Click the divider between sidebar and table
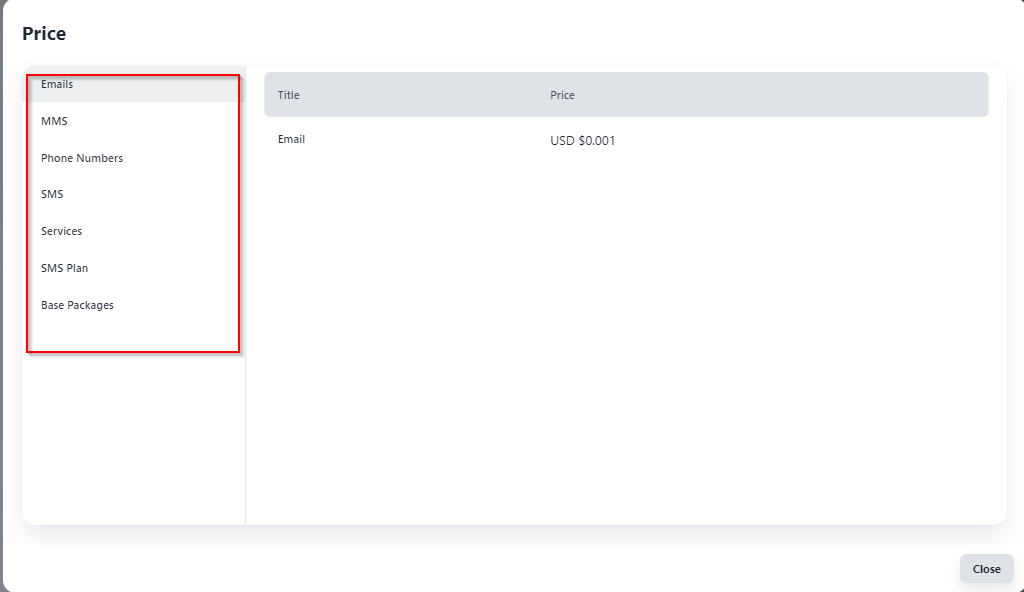Viewport: 1024px width, 592px height. point(245,400)
